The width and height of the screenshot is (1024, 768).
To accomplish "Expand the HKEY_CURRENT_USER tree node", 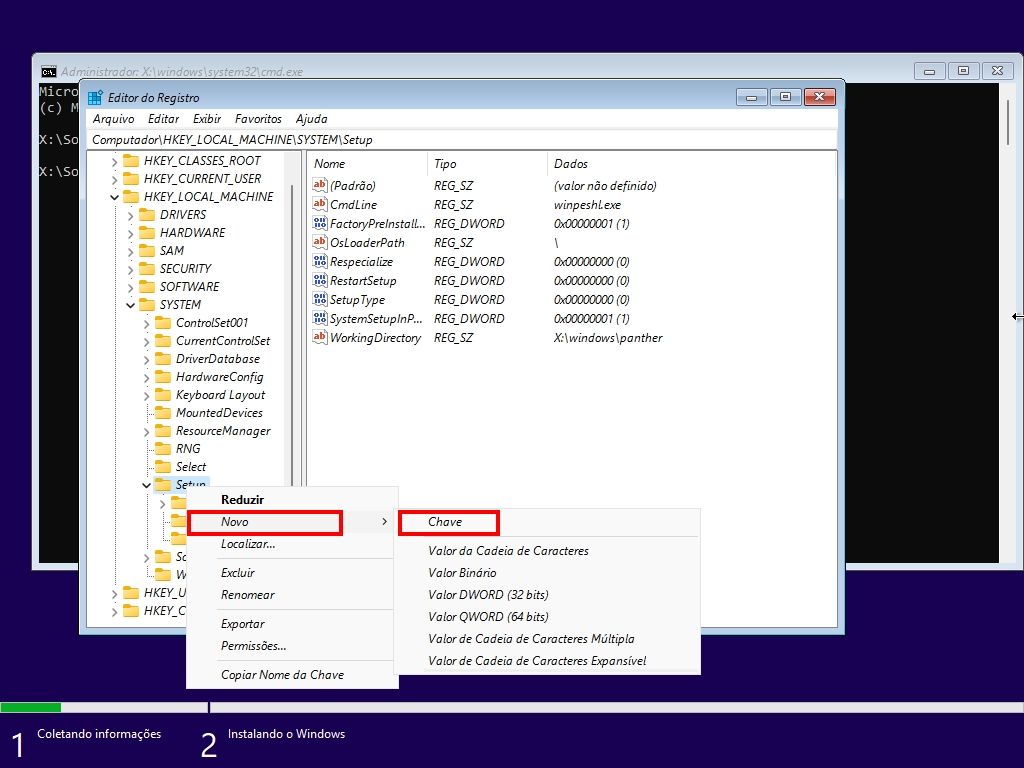I will coord(114,179).
